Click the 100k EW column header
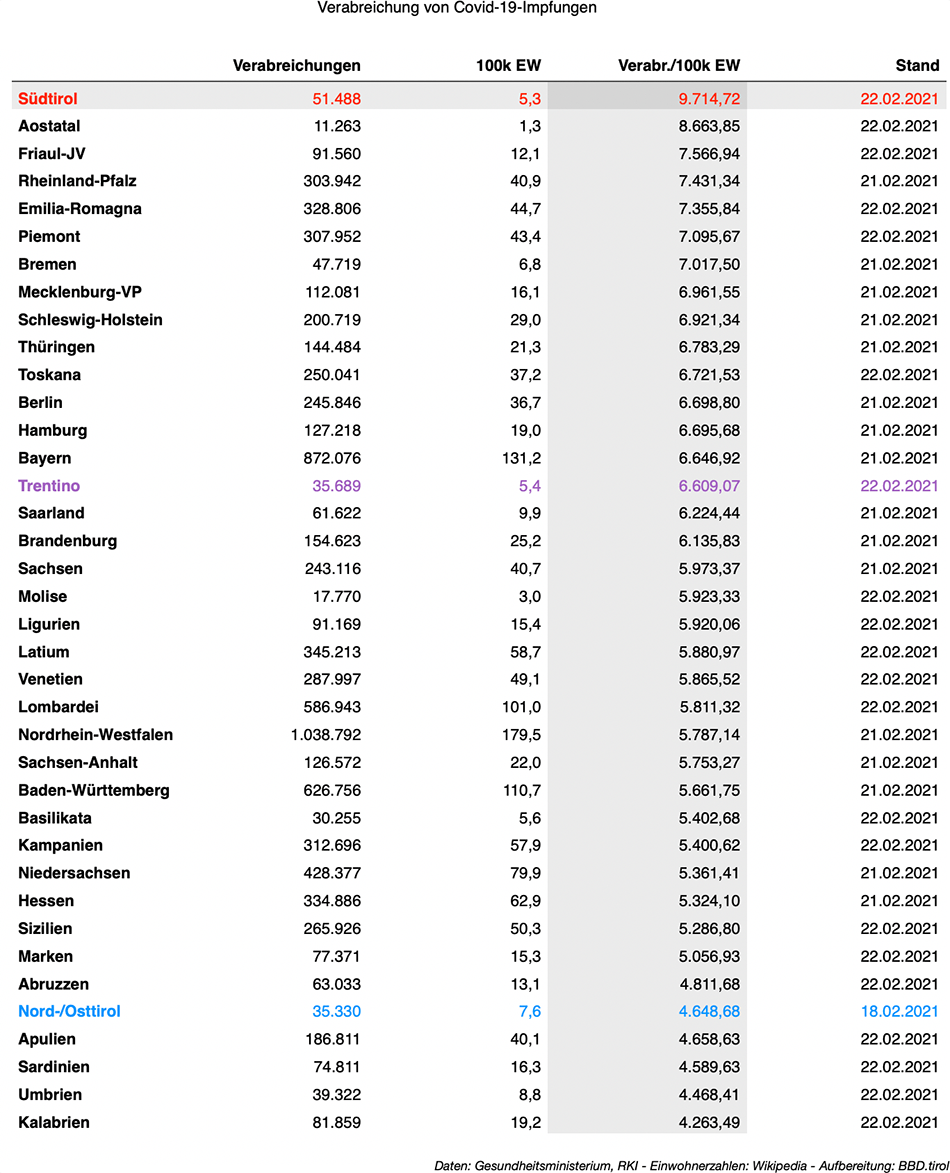The image size is (950, 1173). click(508, 66)
